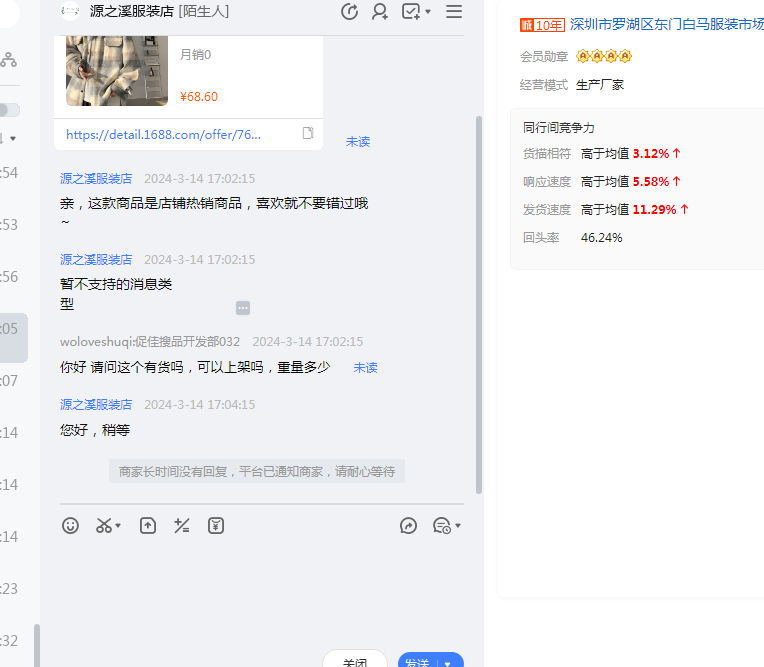The height and width of the screenshot is (667, 764).
Task: Open the emoji picker in the chat toolbar
Action: [x=70, y=525]
